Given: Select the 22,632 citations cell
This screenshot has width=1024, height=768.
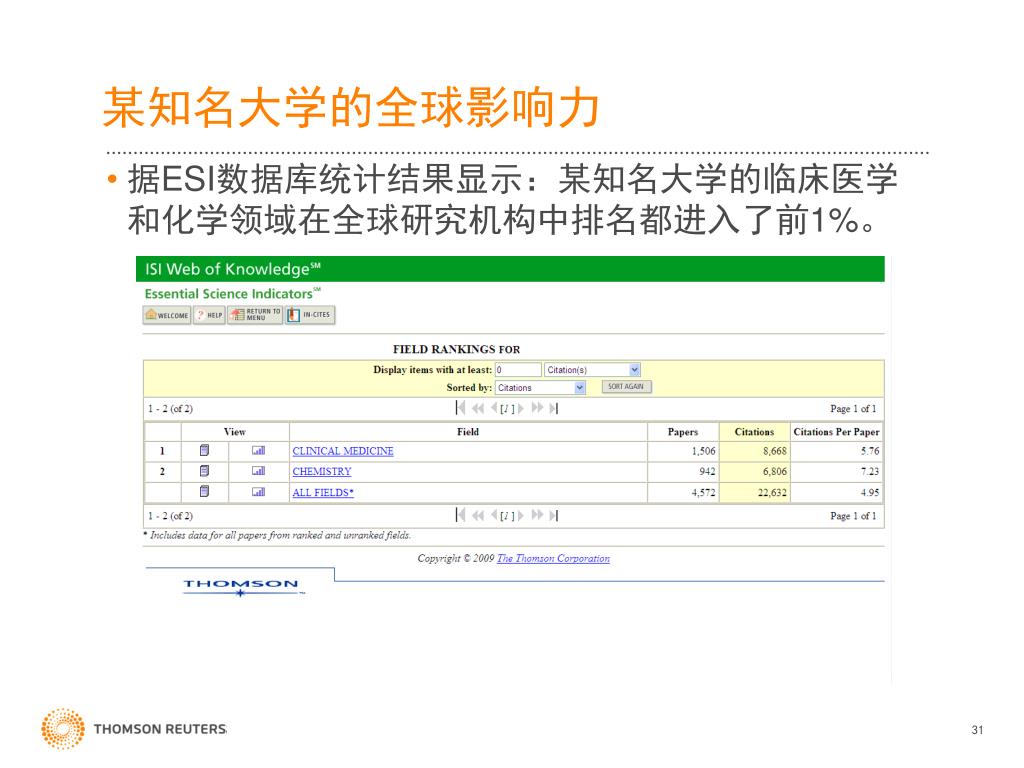Looking at the screenshot, I should [754, 492].
